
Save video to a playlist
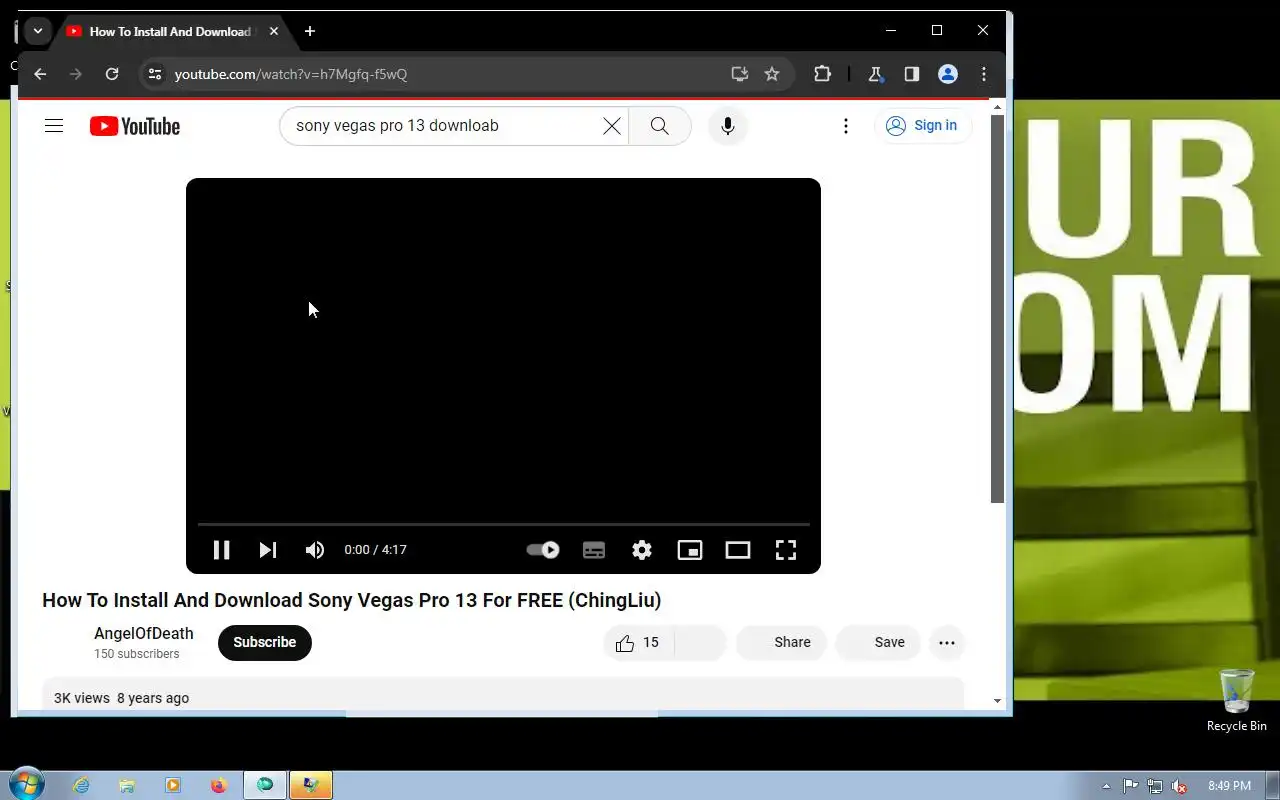[877, 643]
